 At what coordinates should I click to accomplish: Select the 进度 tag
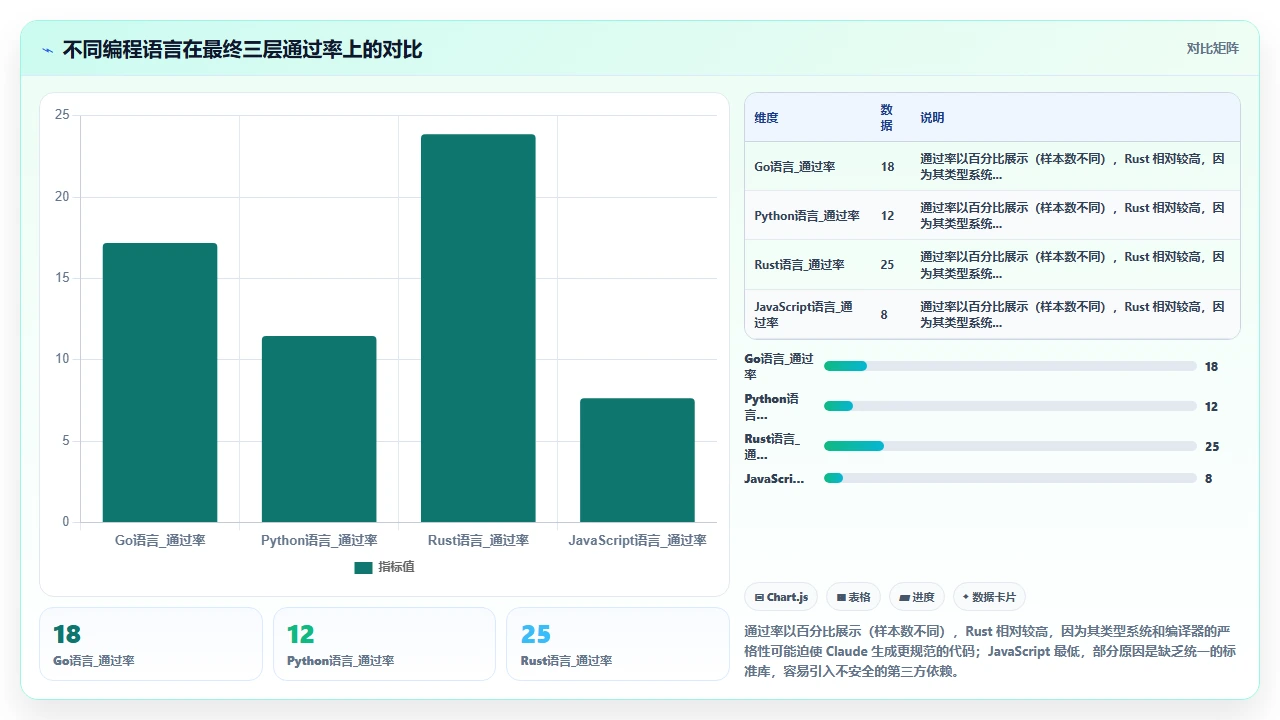[916, 597]
